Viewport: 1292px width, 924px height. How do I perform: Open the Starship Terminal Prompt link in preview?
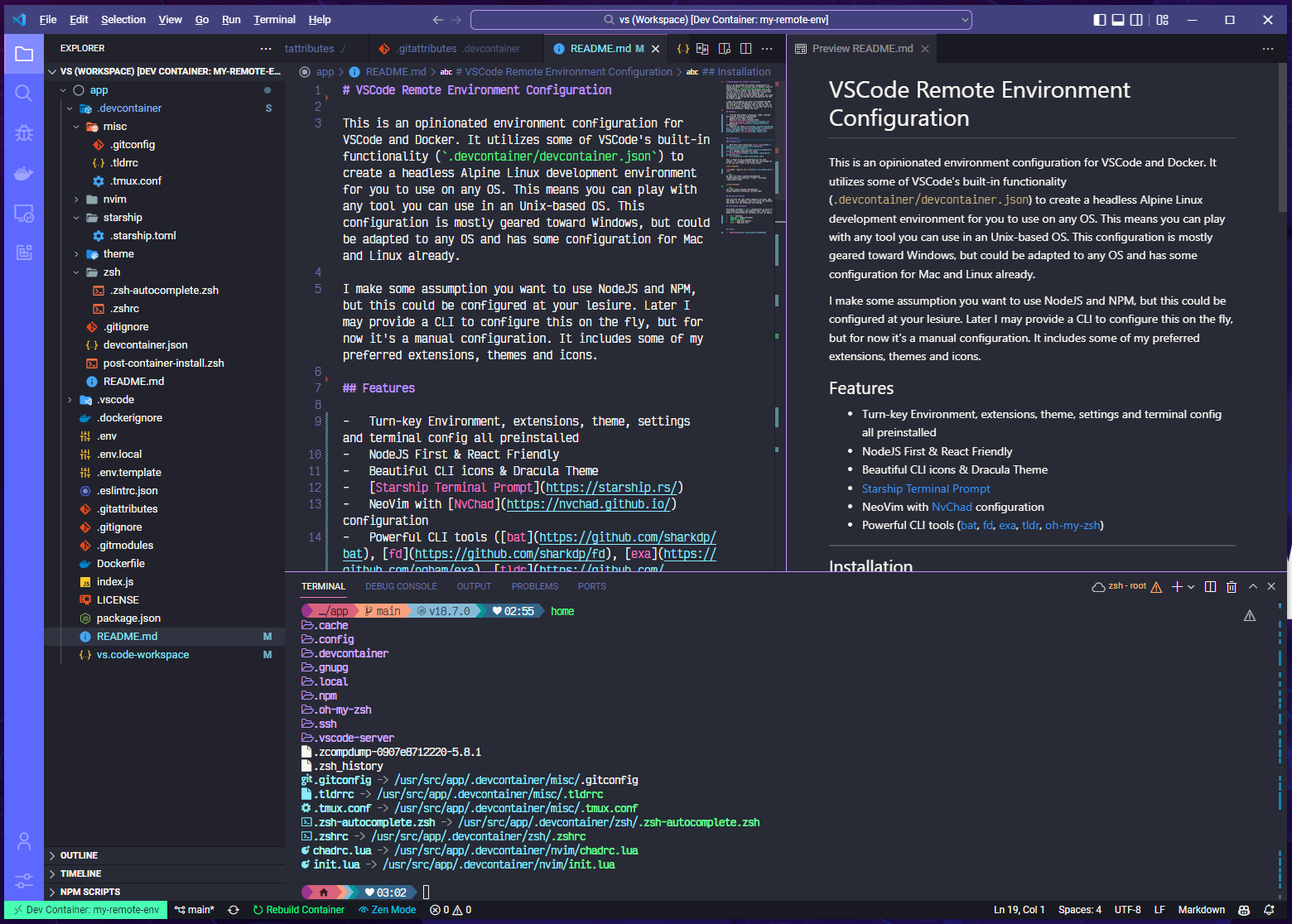point(925,488)
